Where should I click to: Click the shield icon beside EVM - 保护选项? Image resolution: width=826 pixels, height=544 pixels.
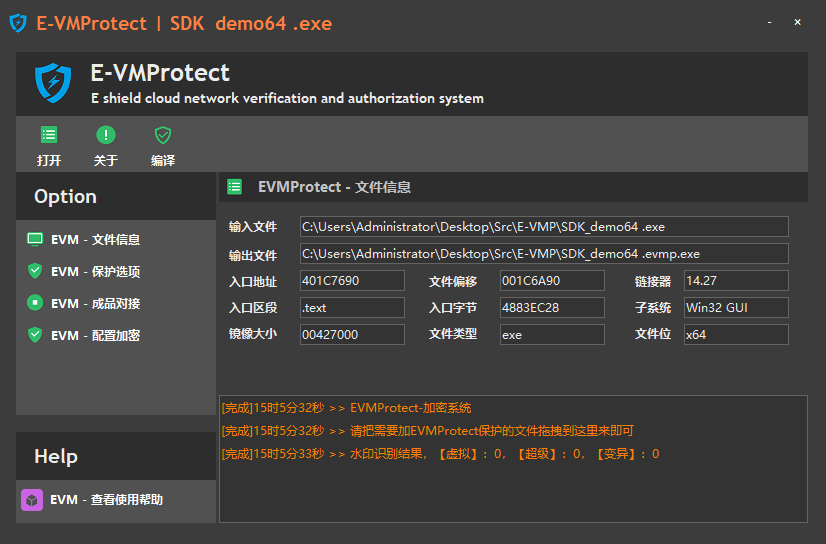(35, 271)
